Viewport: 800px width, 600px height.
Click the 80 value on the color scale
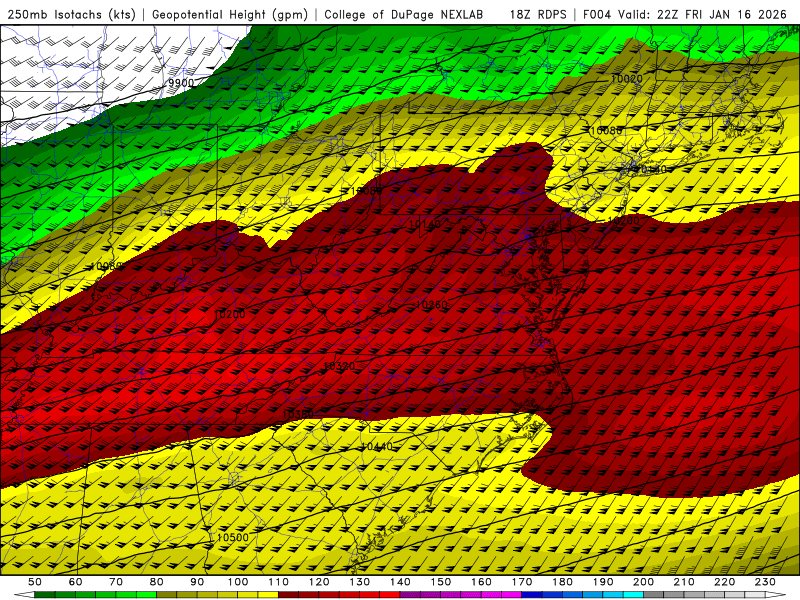[x=156, y=582]
